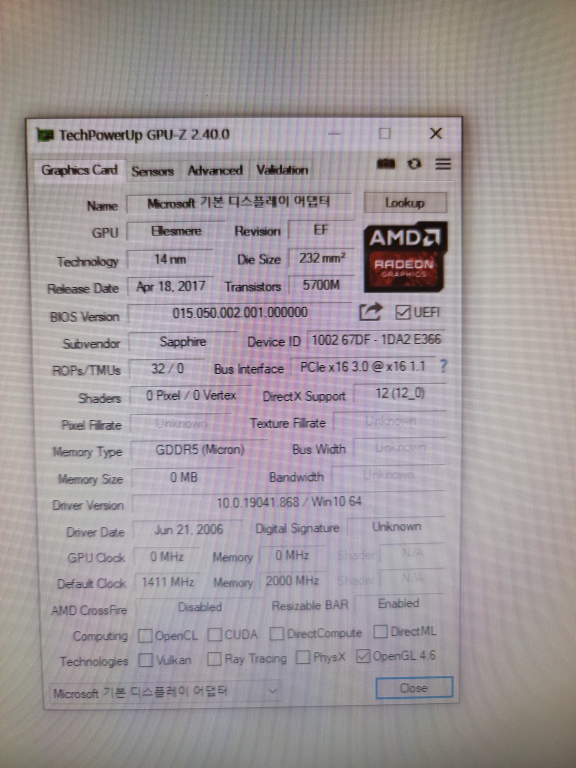Toggle the OpenGL 4.6 checkbox
Viewport: 576px width, 768px height.
363,656
